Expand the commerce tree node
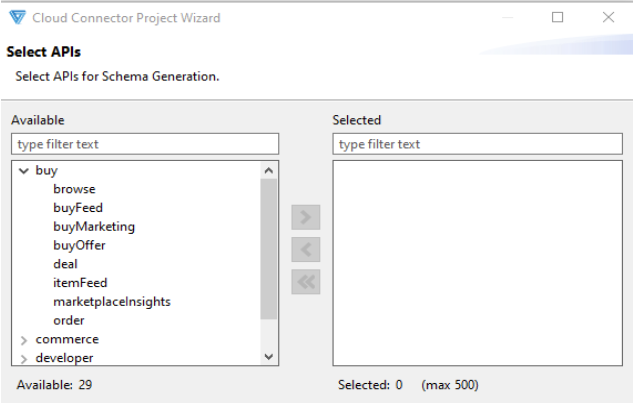Image resolution: width=633 pixels, height=403 pixels. tap(24, 340)
